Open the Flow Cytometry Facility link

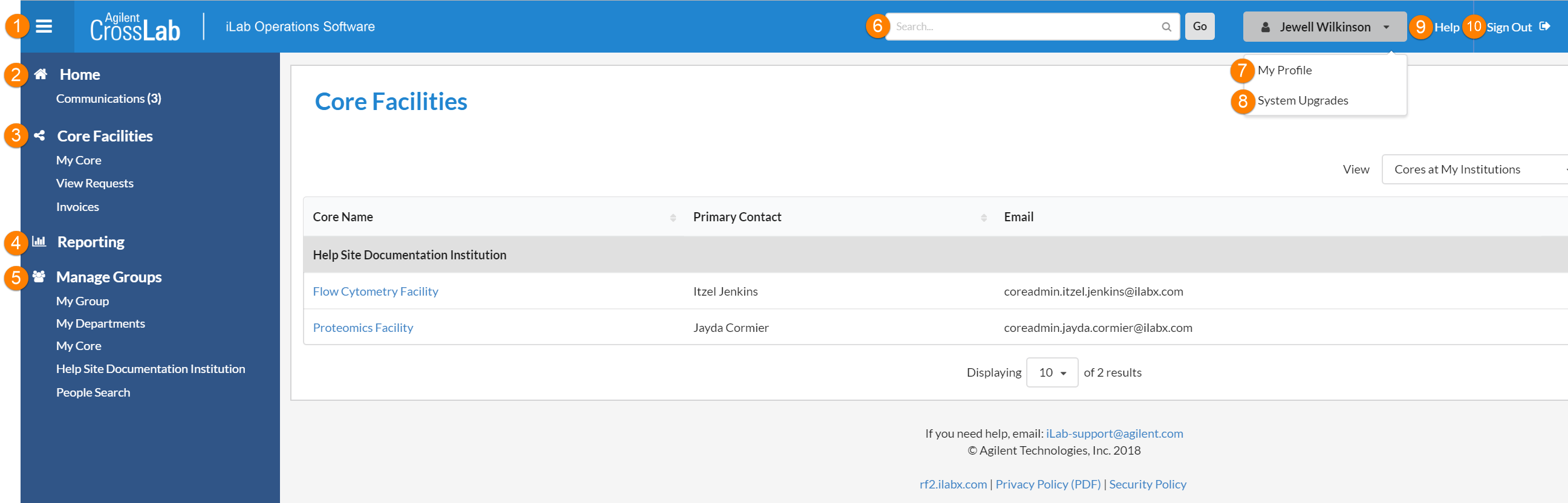pyautogui.click(x=375, y=291)
